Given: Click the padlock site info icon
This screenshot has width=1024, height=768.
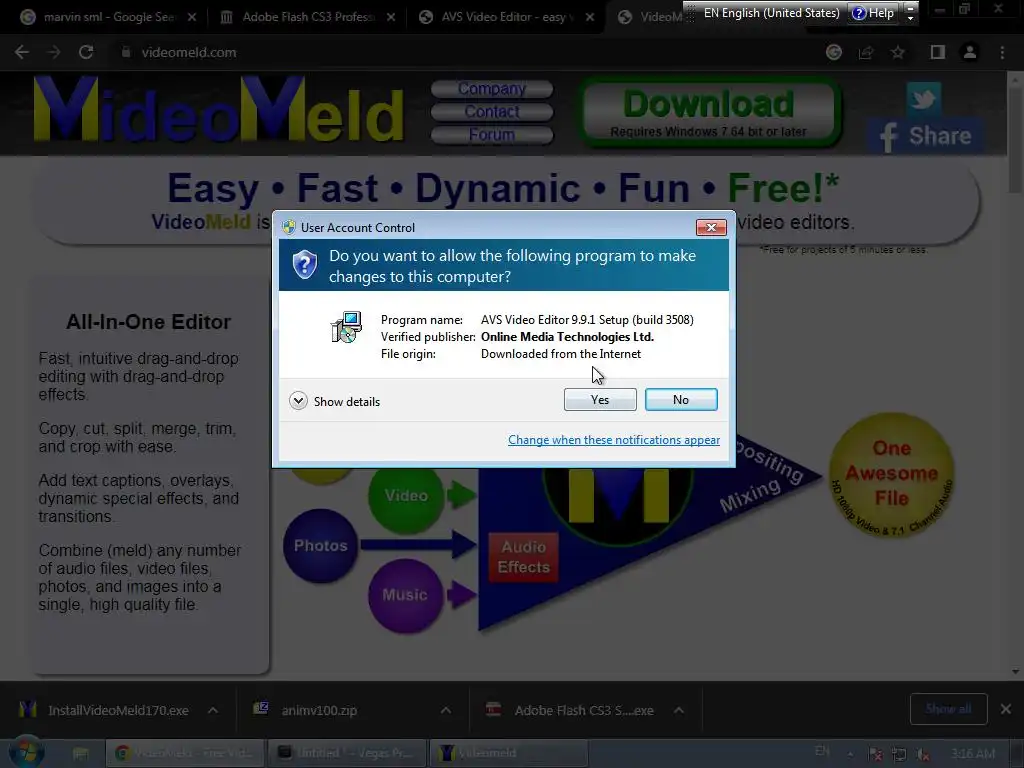Looking at the screenshot, I should [x=126, y=52].
